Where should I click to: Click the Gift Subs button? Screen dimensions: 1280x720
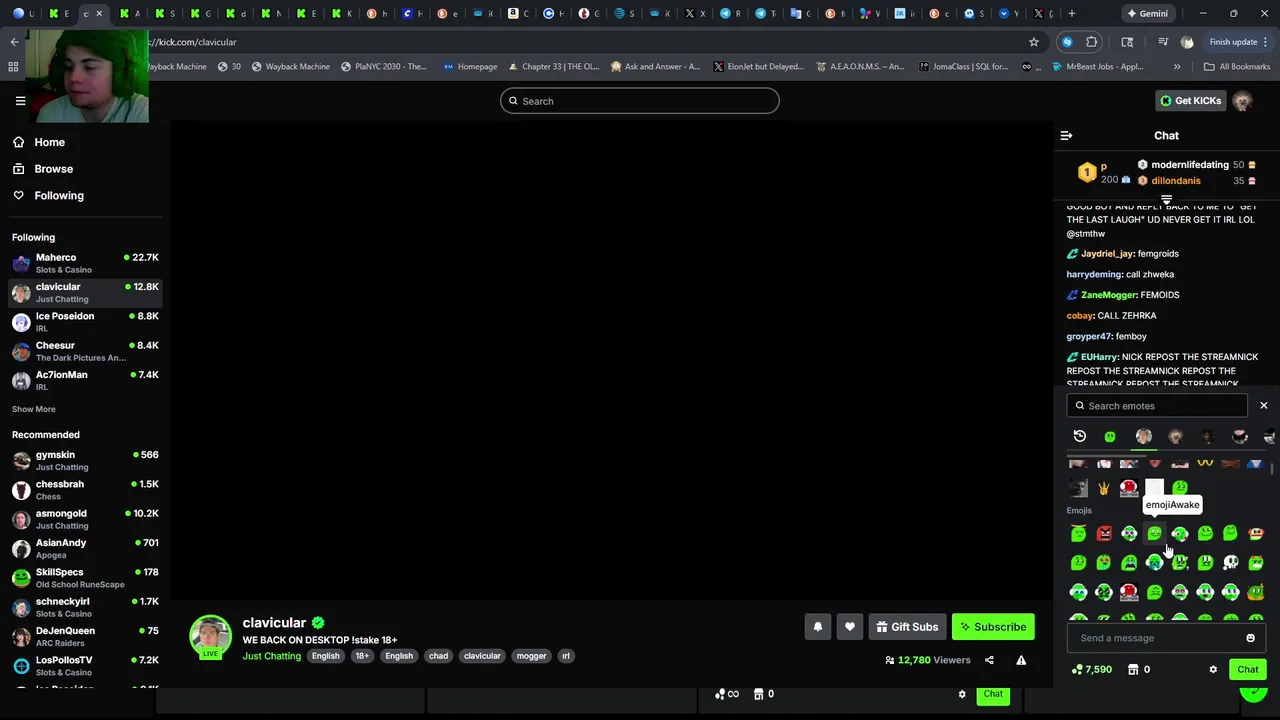coord(907,627)
